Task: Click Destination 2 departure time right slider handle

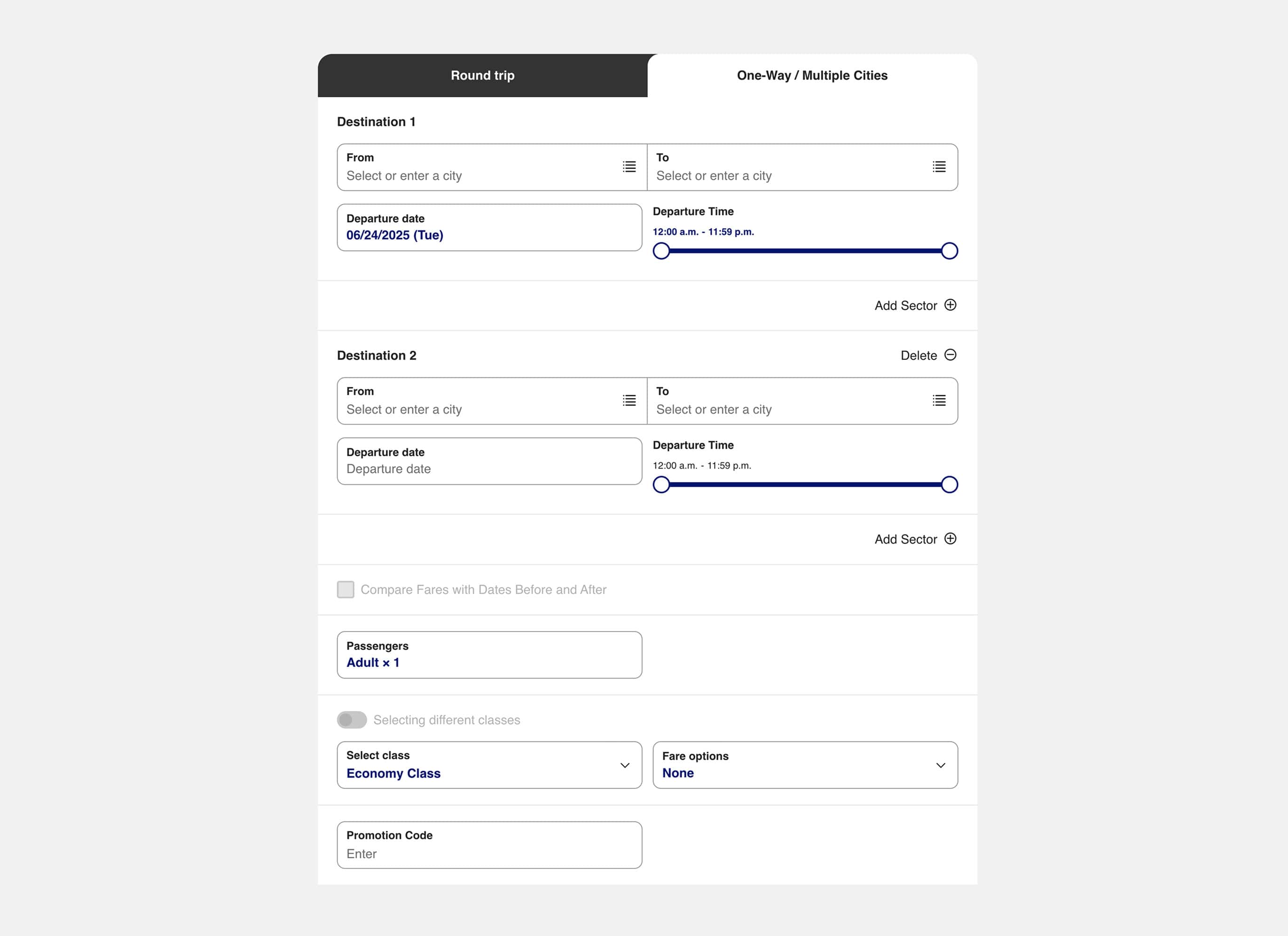Action: [x=949, y=485]
